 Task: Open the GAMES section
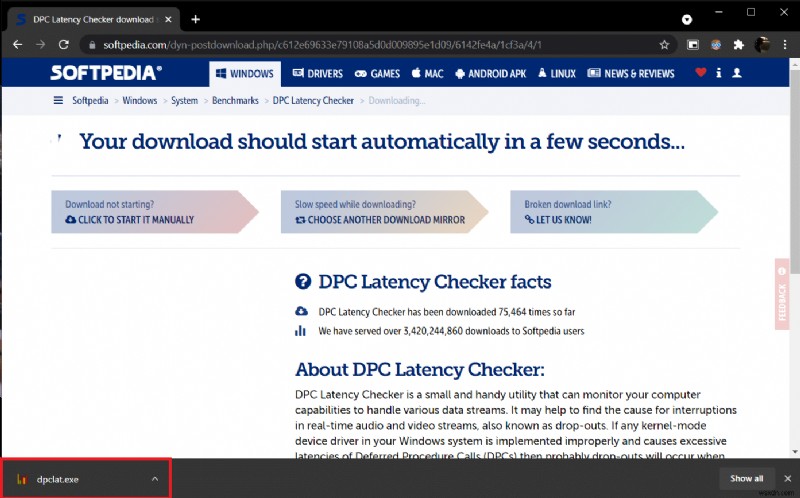tap(378, 73)
